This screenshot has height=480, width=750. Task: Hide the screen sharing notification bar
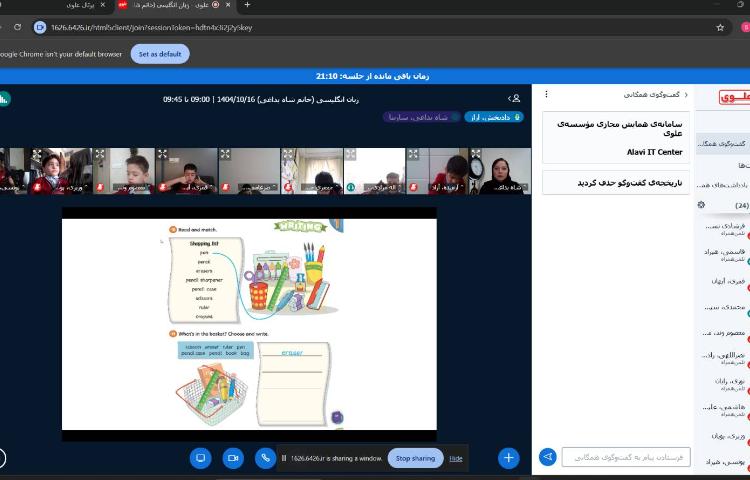[456, 458]
